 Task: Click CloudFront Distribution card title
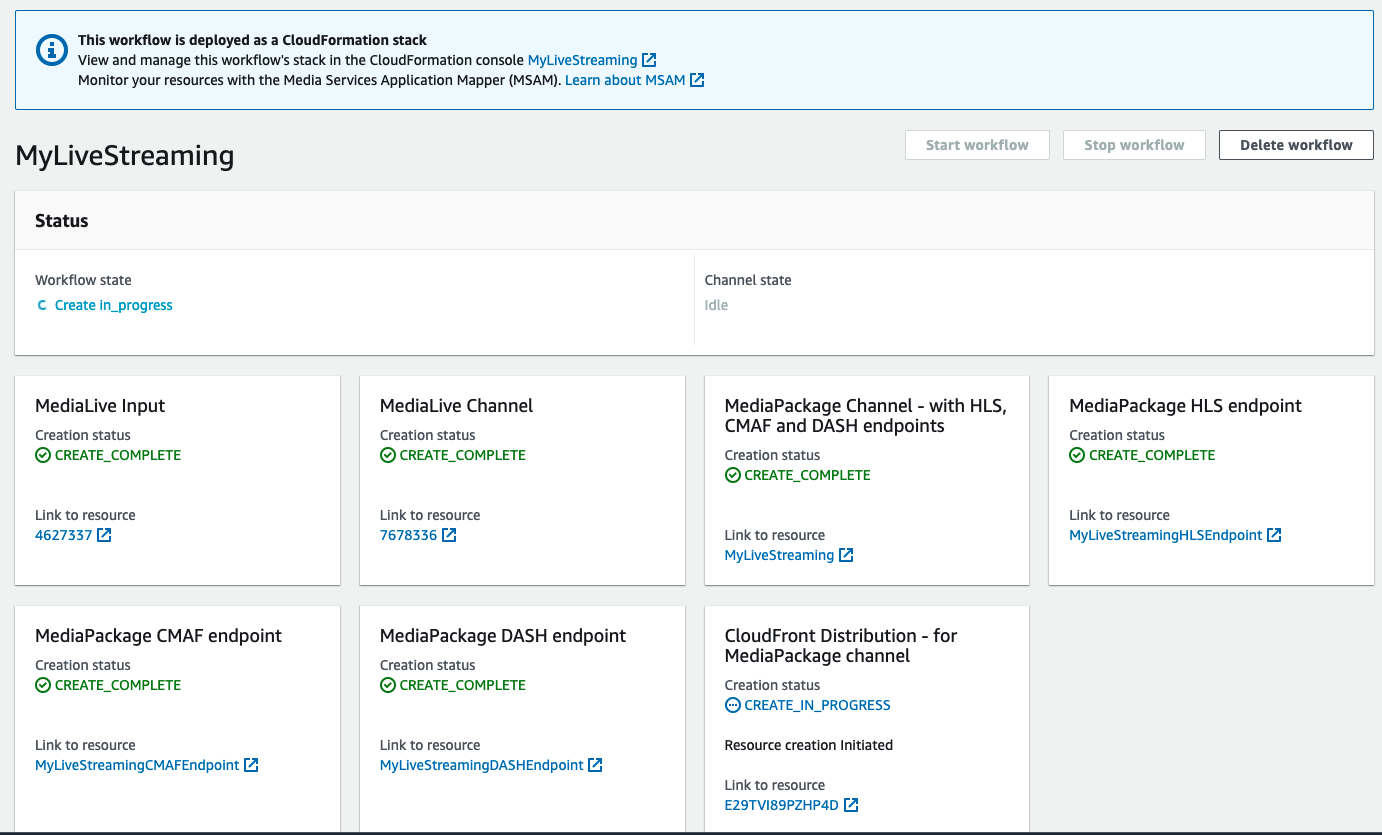(x=840, y=646)
